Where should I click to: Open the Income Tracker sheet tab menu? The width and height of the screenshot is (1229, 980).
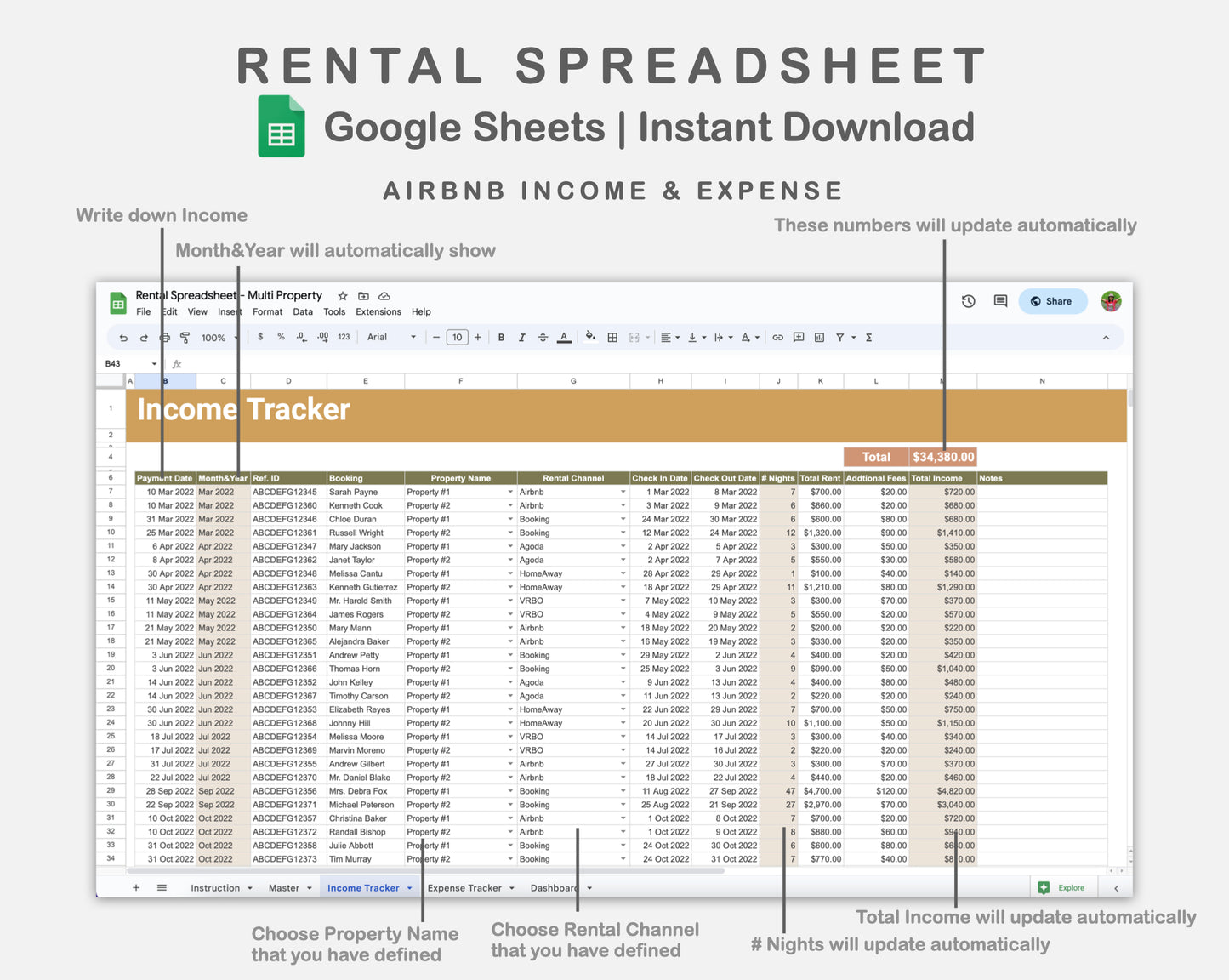pos(409,887)
